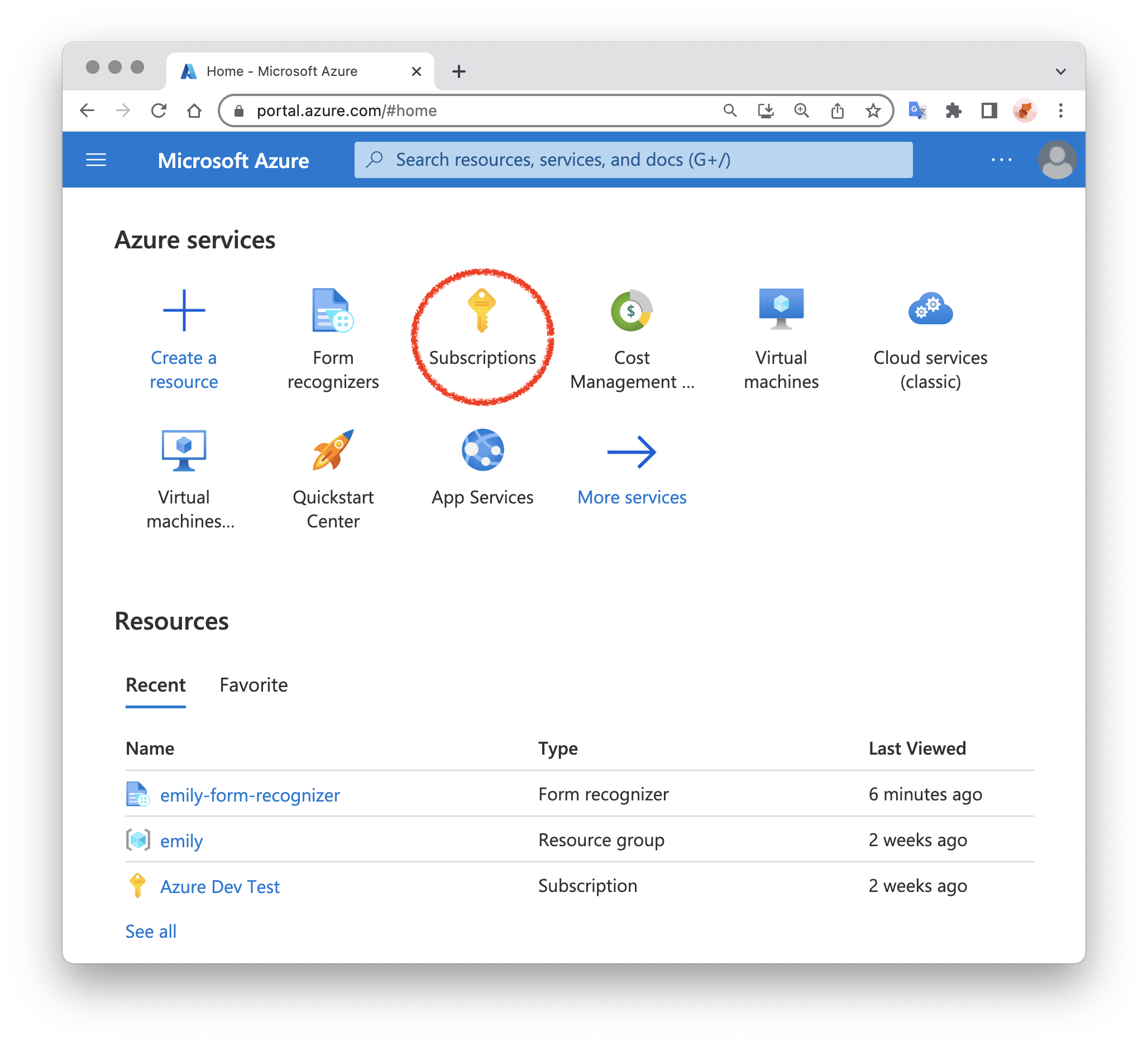Open Chrome three-dot menu
1148x1046 pixels.
coord(1060,111)
